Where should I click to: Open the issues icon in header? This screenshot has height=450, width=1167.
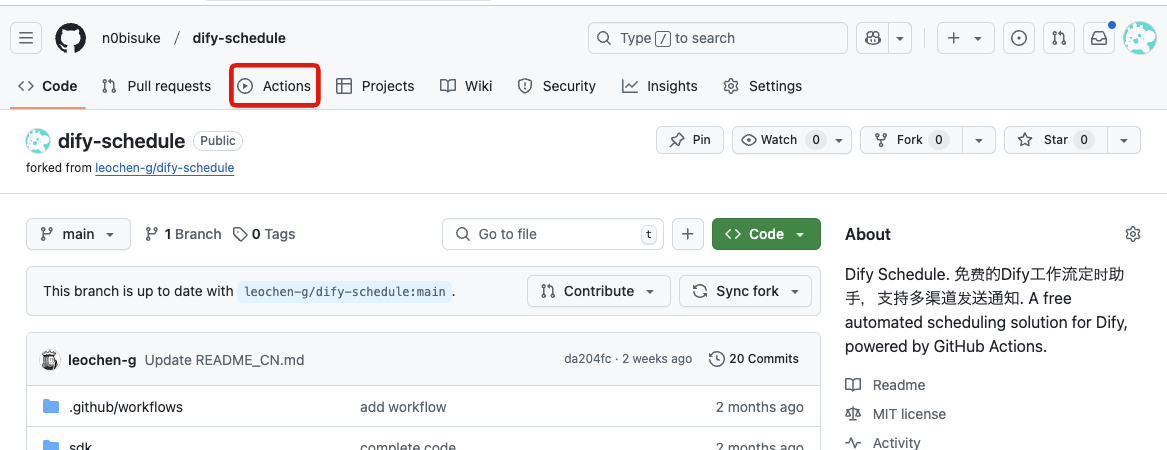(1019, 38)
